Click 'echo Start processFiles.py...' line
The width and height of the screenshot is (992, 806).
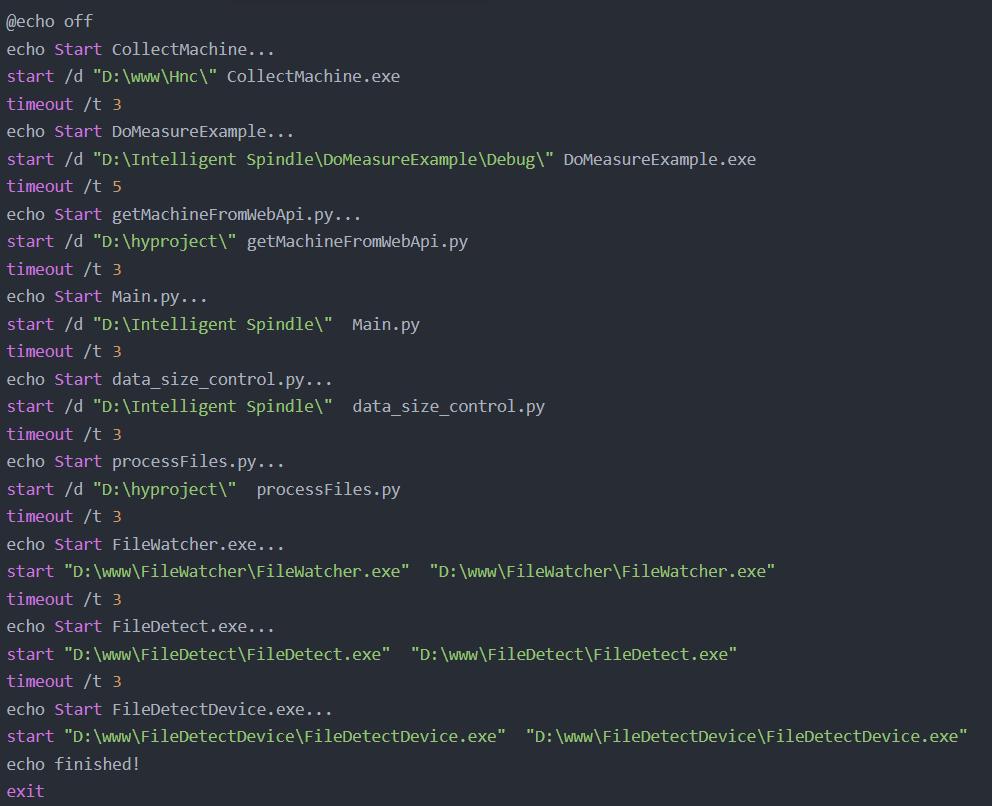(x=145, y=462)
